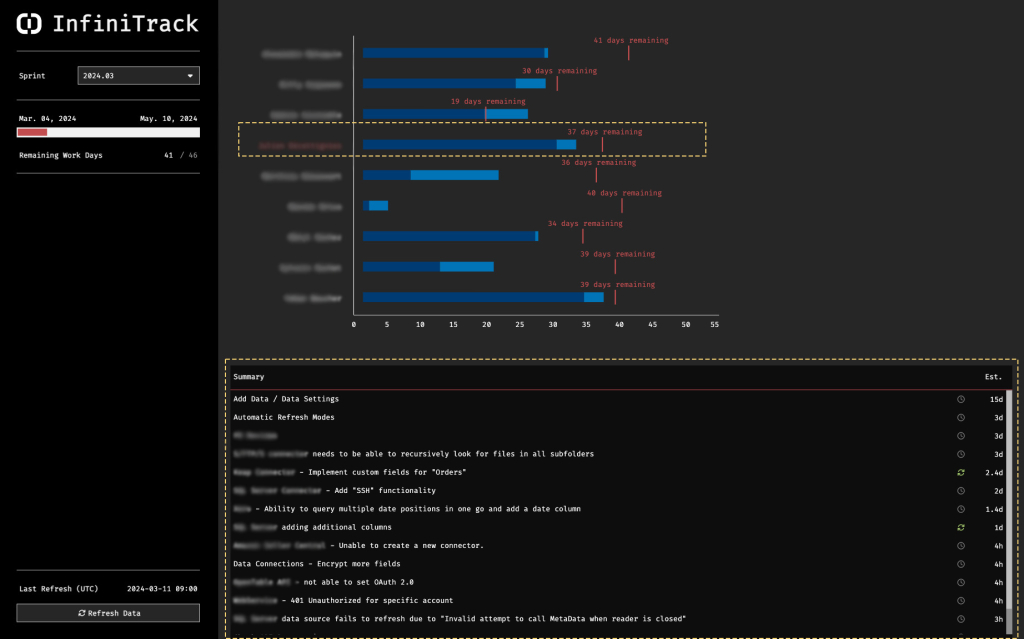Click the '34 days remaining' chart label
The image size is (1024, 639).
tap(585, 223)
